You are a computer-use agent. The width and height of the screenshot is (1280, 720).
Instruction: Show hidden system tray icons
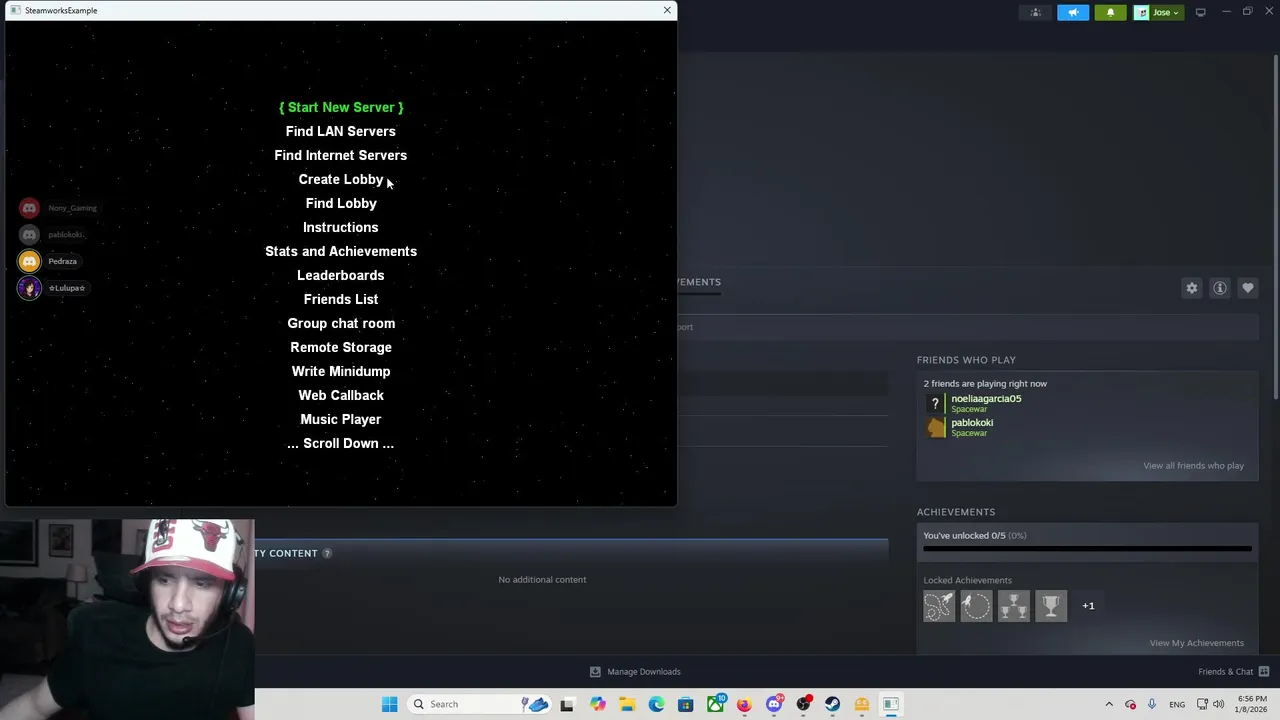[1109, 704]
